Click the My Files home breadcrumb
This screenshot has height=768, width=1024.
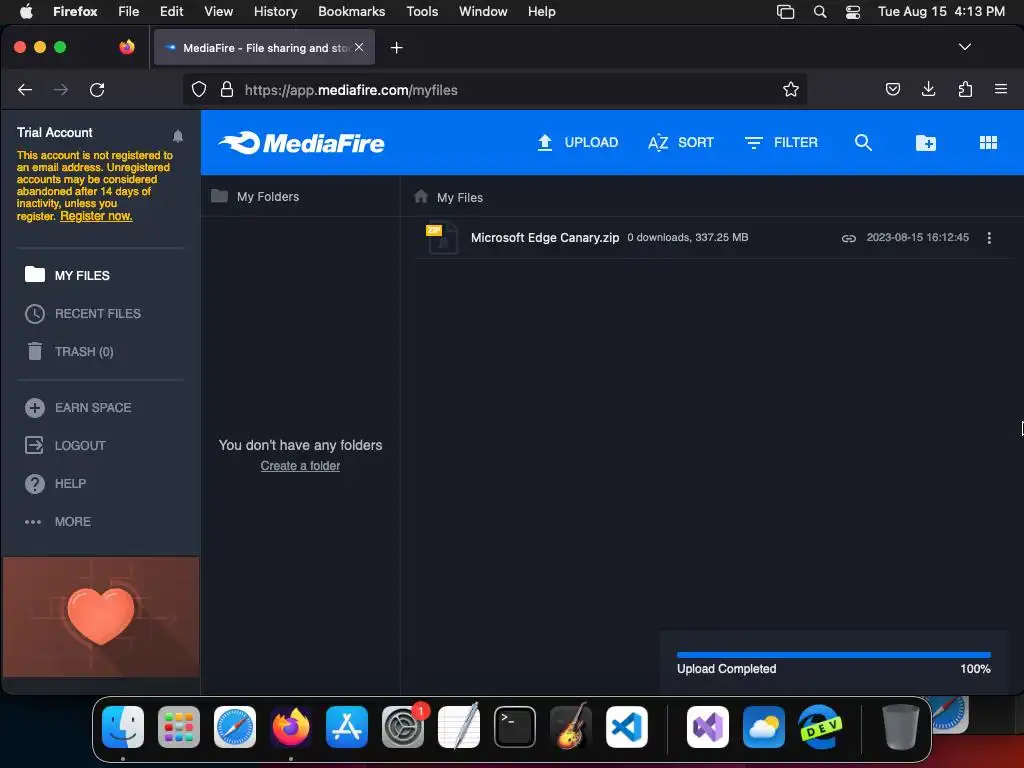[x=449, y=197]
